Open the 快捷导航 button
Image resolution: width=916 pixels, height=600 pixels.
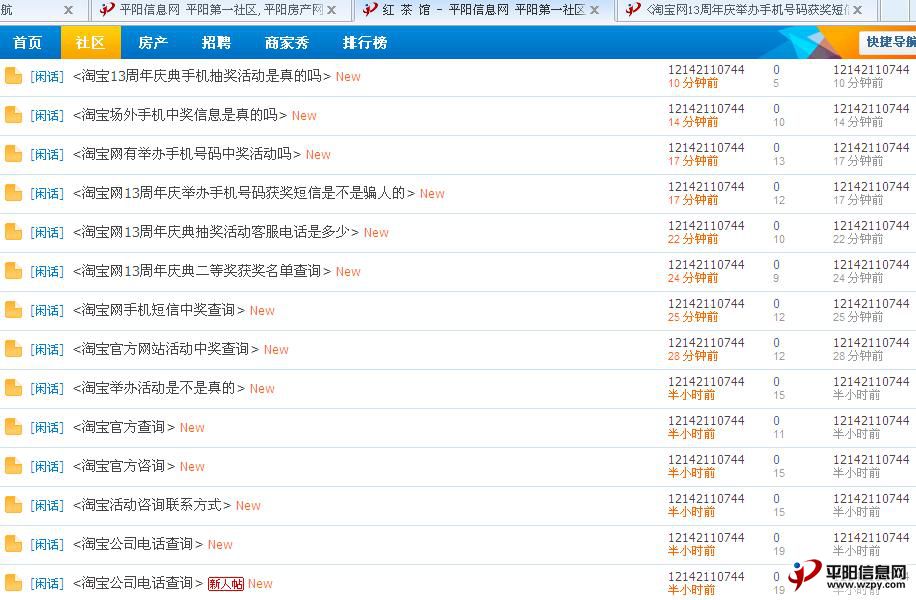[x=888, y=42]
